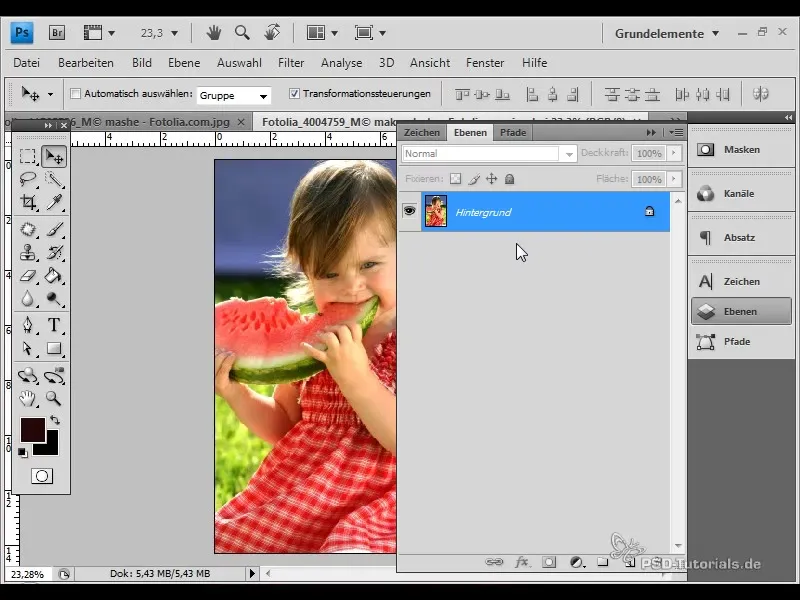Open the Pfade panel from the dock
The height and width of the screenshot is (600, 800).
pyautogui.click(x=741, y=341)
